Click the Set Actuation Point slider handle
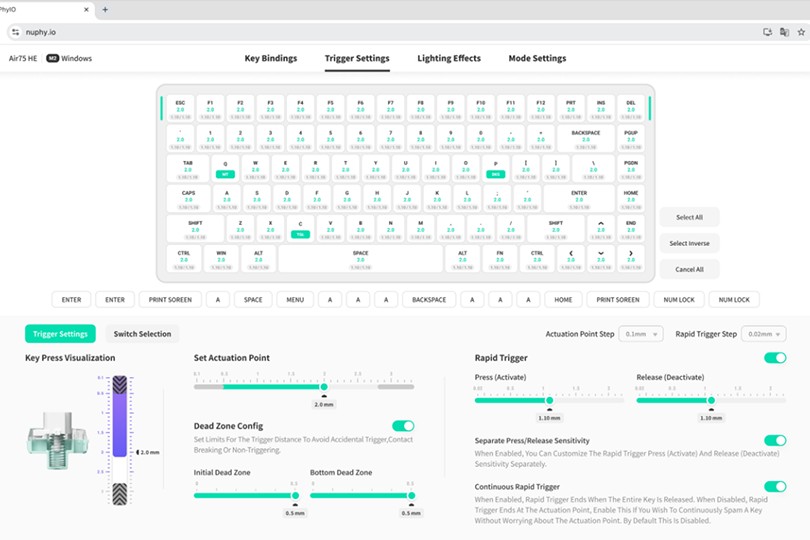Image resolution: width=810 pixels, height=540 pixels. point(324,386)
